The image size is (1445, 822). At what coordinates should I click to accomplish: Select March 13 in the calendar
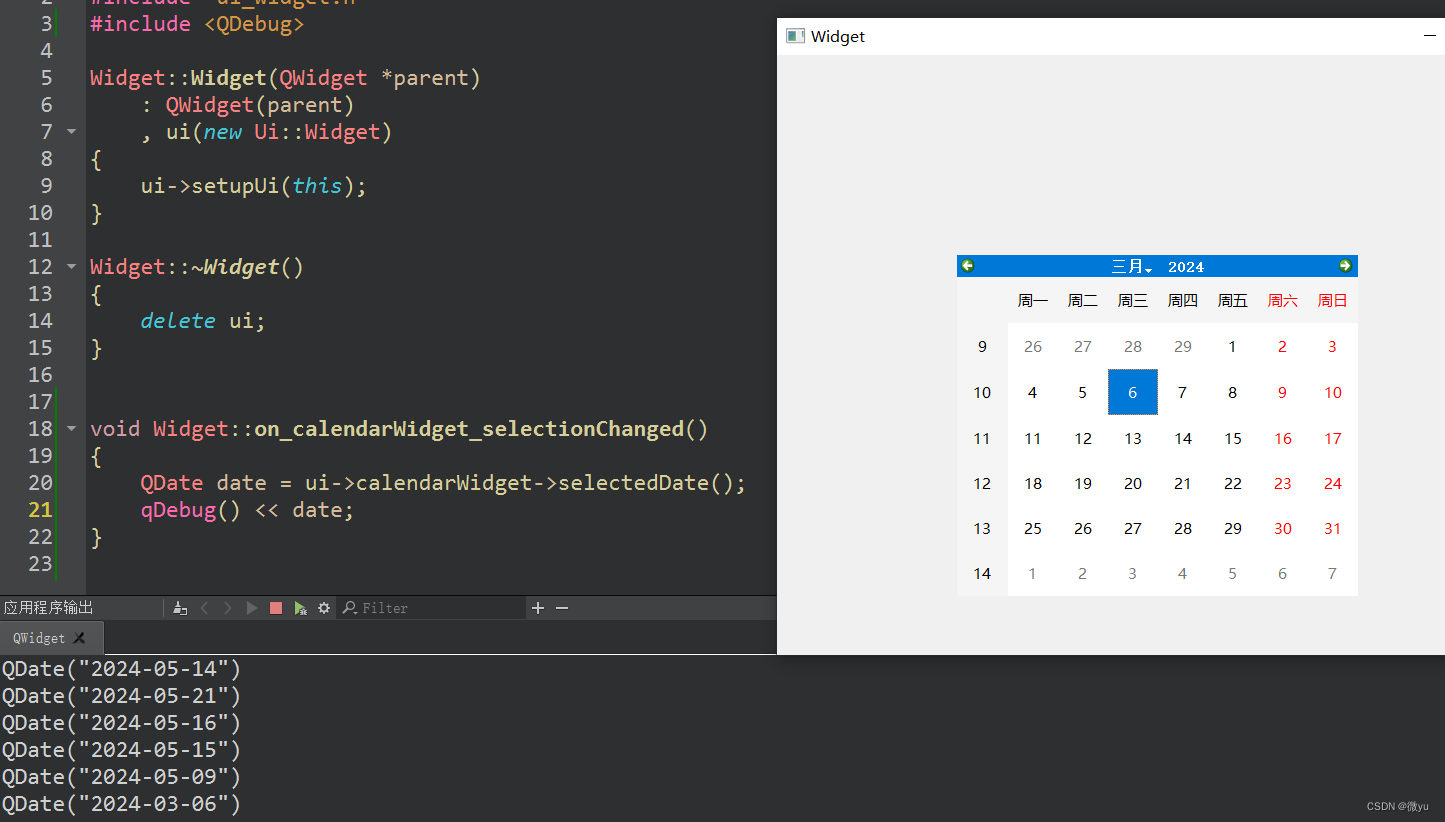[1133, 438]
